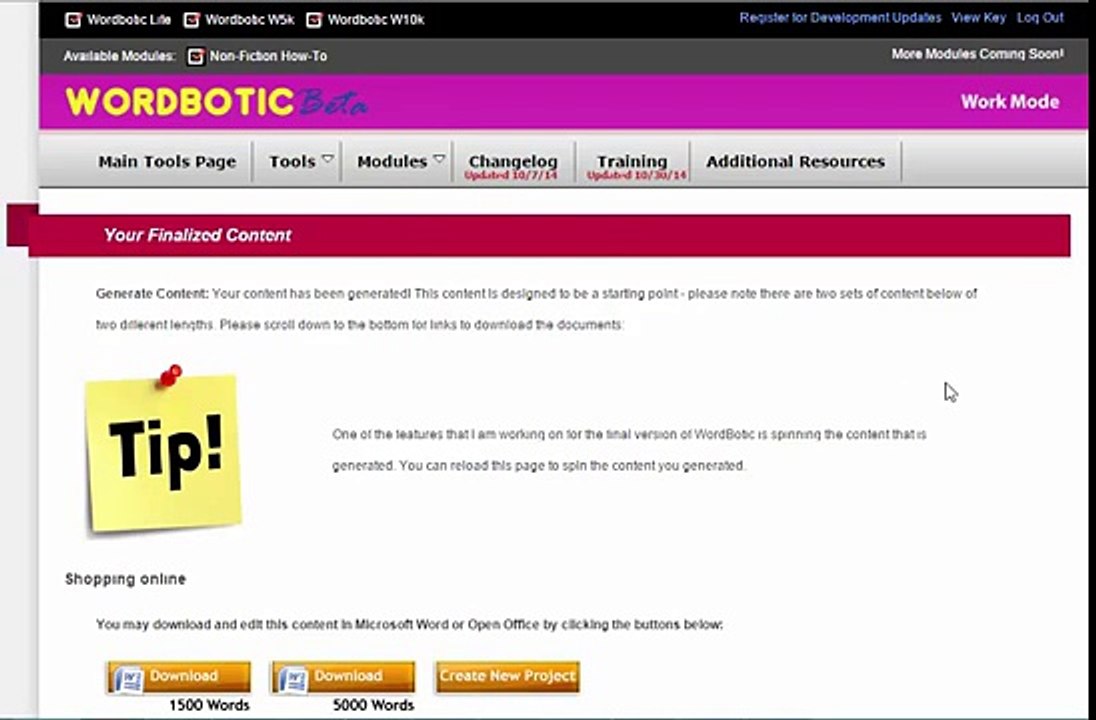Viewport: 1096px width, 720px height.
Task: Open the Modules menu
Action: point(392,161)
